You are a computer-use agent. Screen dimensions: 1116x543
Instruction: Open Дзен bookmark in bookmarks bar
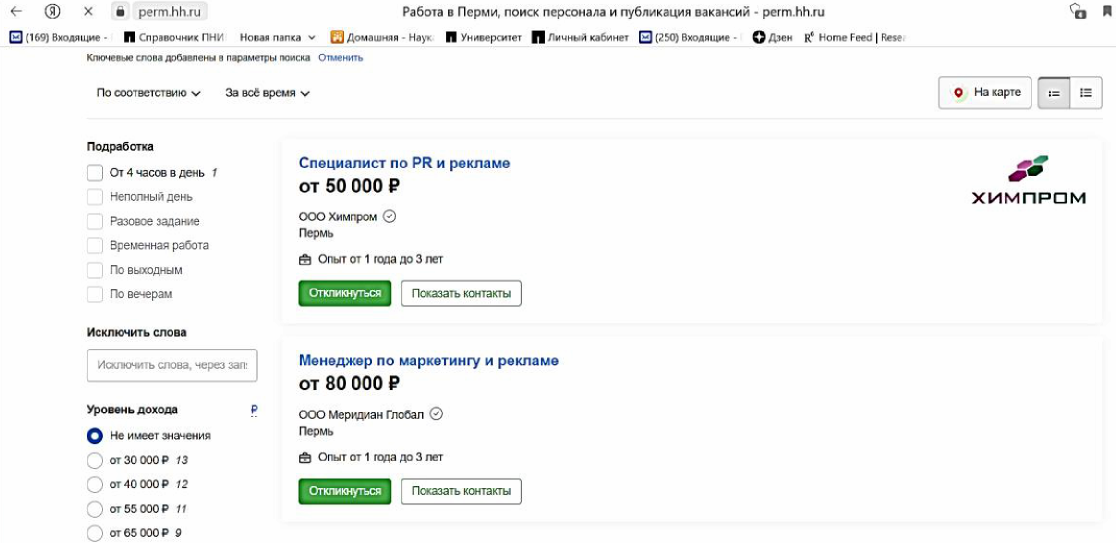772,38
